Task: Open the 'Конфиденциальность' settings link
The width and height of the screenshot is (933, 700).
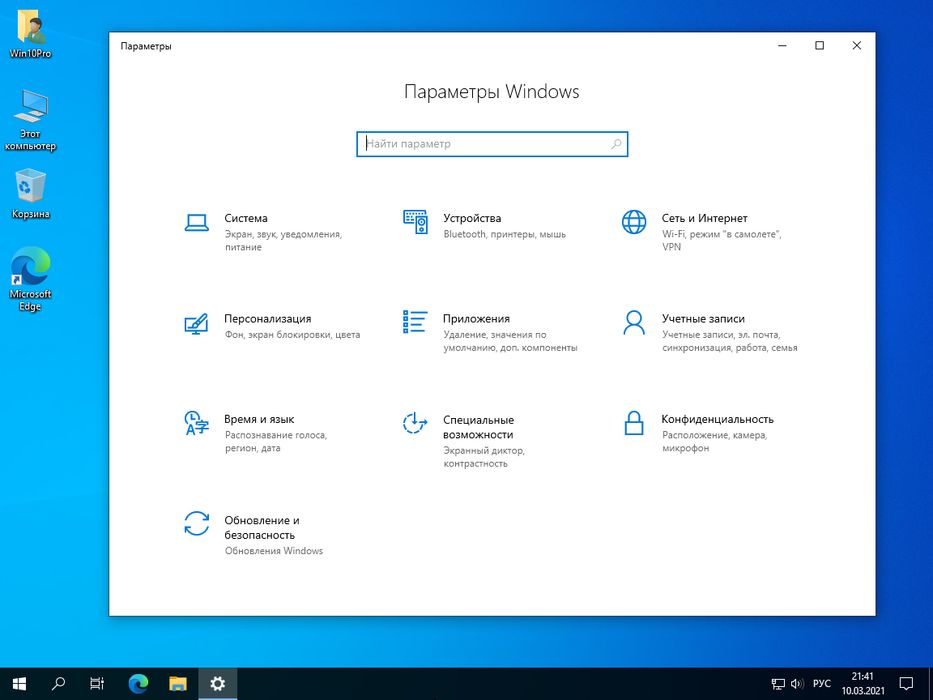Action: click(717, 419)
